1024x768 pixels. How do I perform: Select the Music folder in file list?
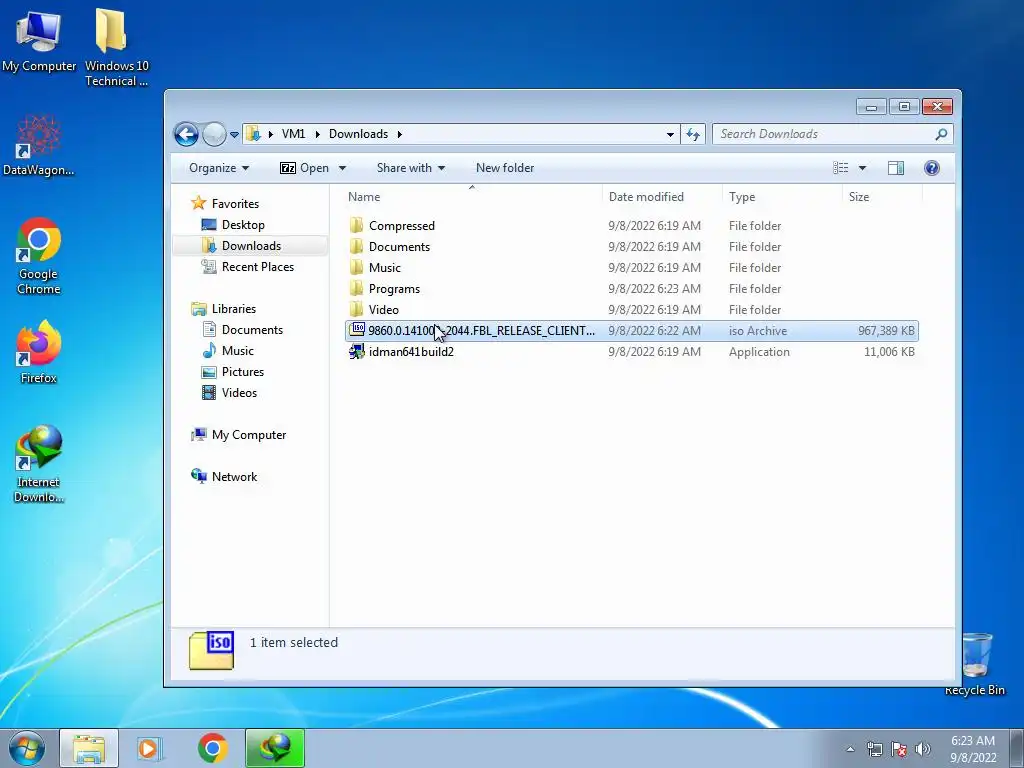(x=632, y=268)
